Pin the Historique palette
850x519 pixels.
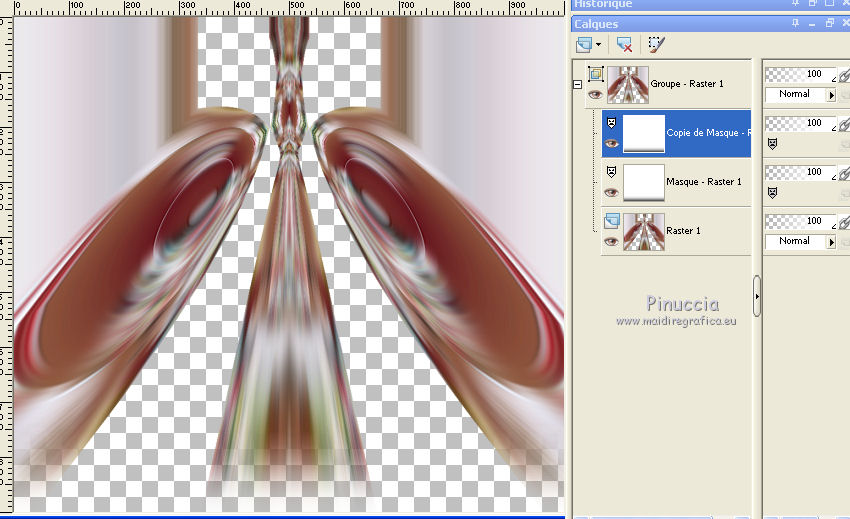(795, 3)
